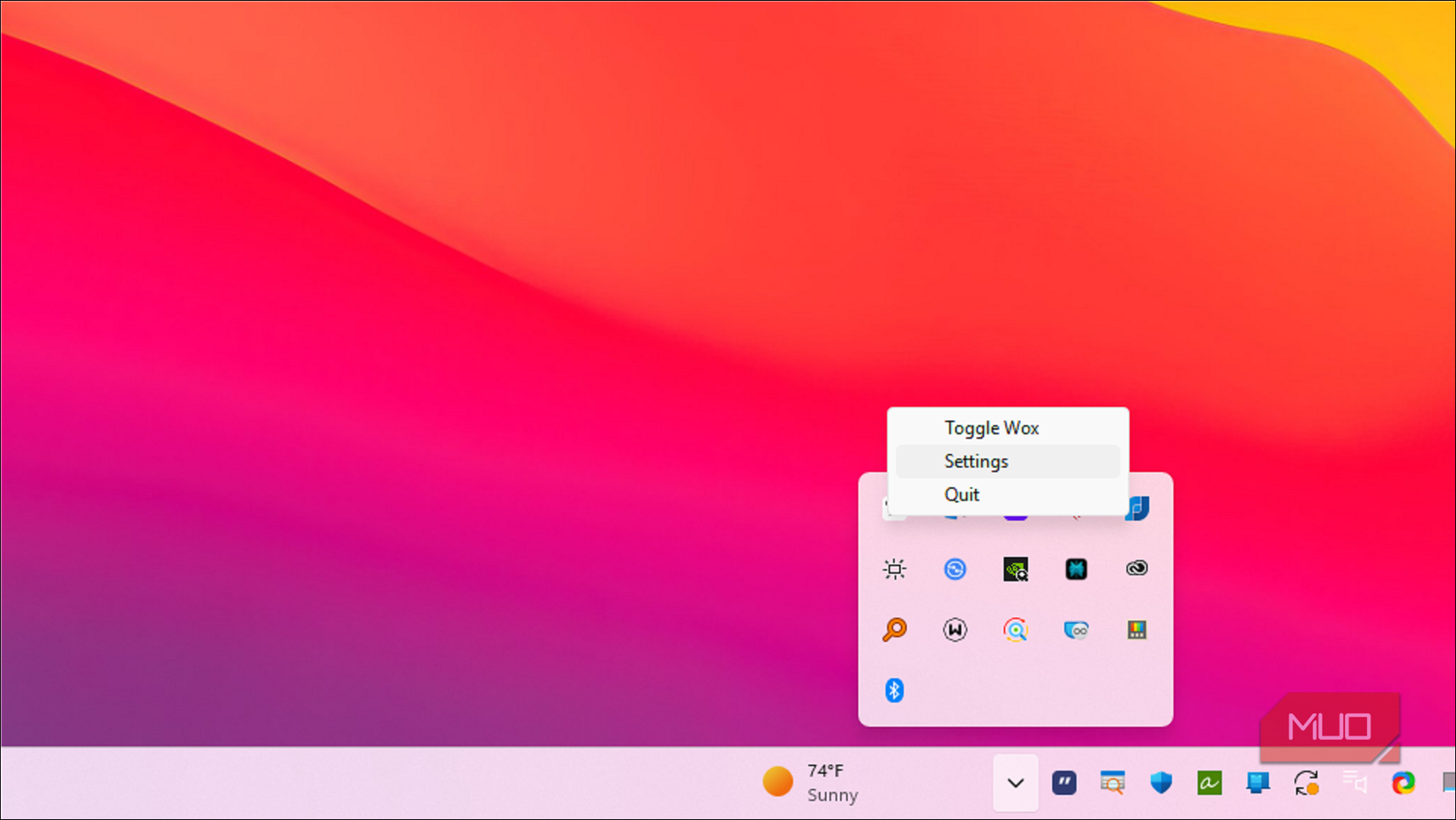Screen dimensions: 1456x820
Task: Launch the Chrome browser from the taskbar
Action: 1404,782
